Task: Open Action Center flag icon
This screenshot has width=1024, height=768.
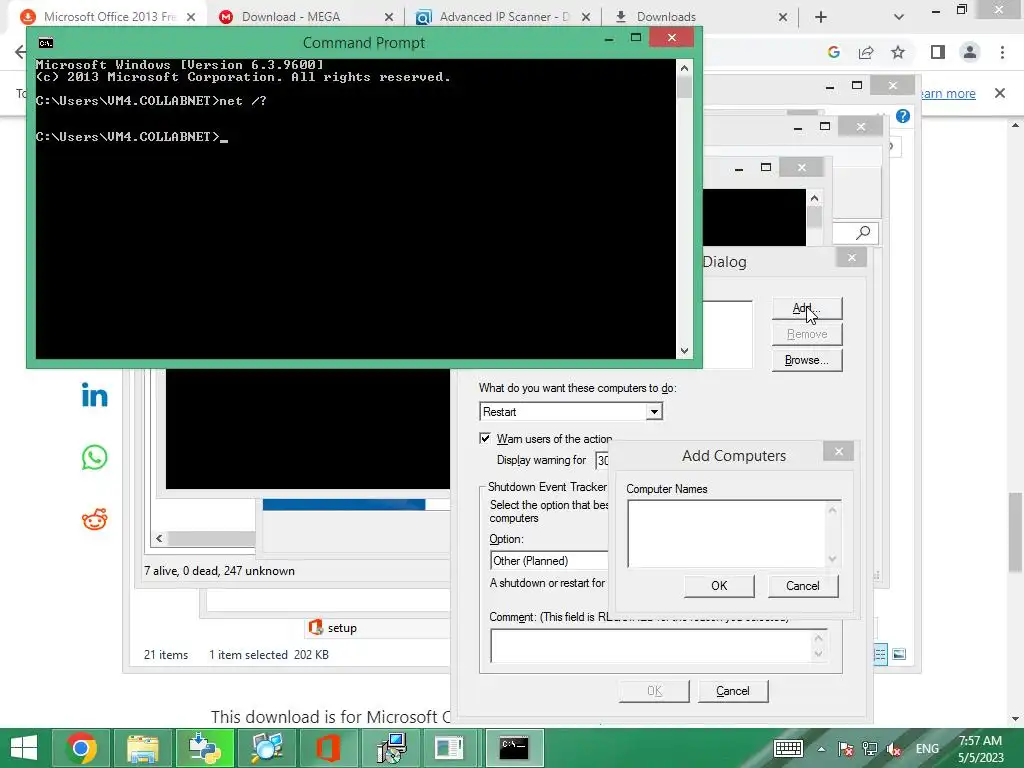Action: pos(846,749)
